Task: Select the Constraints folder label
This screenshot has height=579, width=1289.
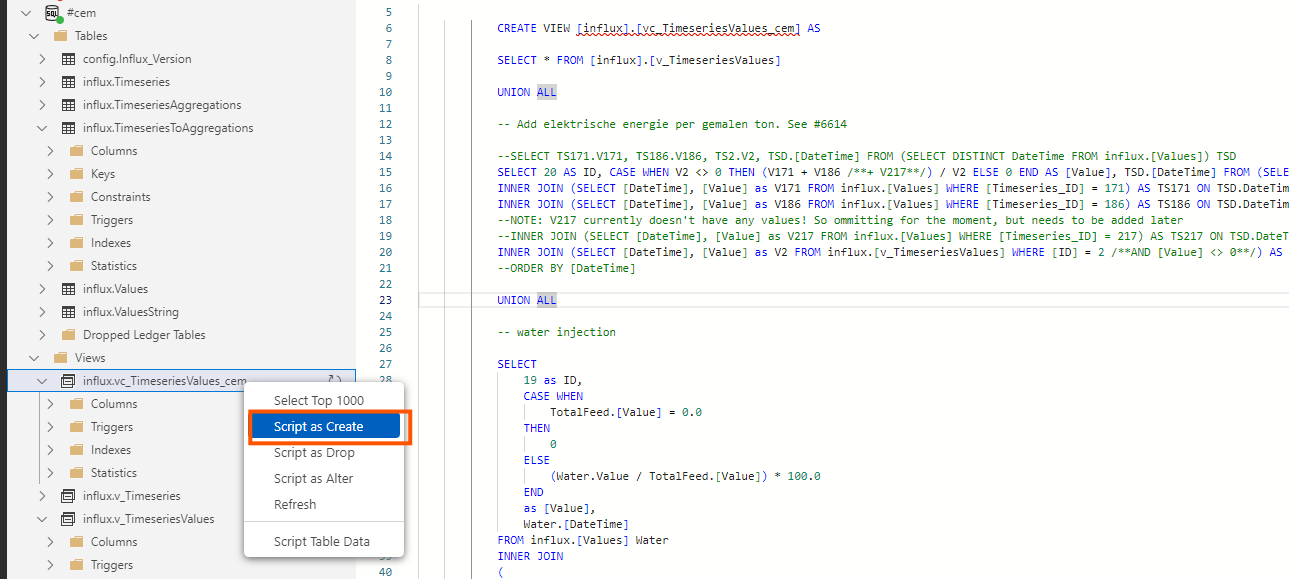Action: (121, 197)
